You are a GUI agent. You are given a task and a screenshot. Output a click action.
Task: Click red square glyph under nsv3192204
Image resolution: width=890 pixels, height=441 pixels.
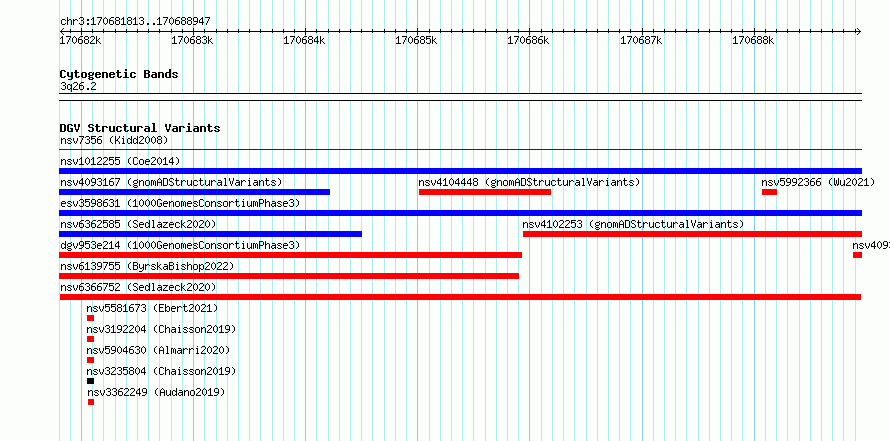coord(90,339)
